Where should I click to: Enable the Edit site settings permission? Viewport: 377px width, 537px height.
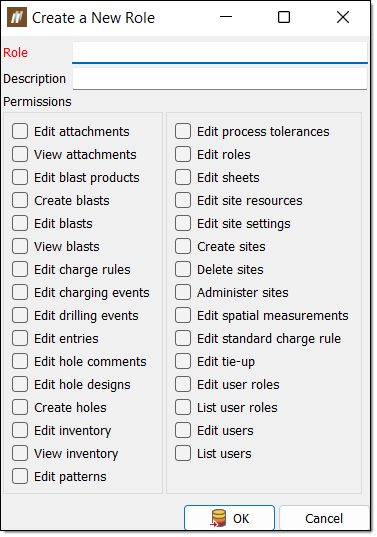183,224
